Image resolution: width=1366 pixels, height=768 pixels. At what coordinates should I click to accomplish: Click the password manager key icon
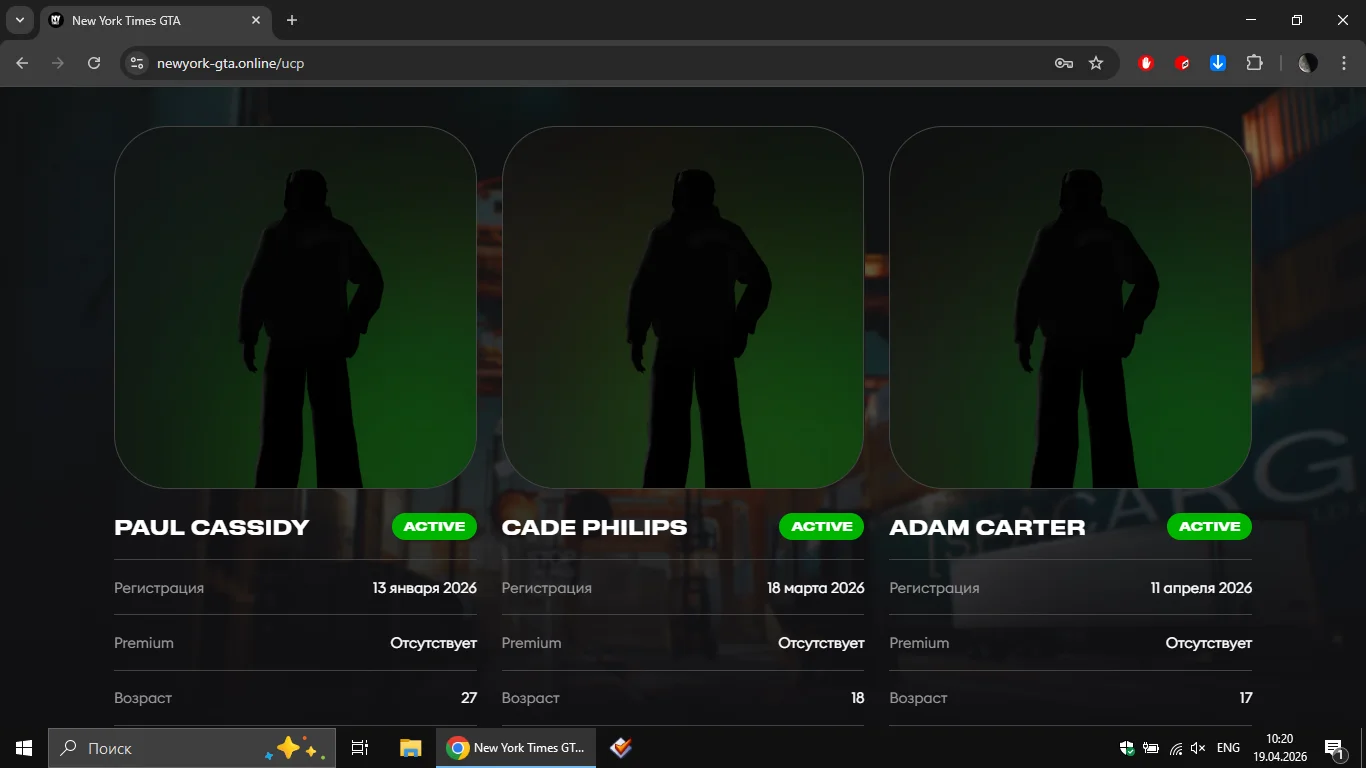(1064, 63)
